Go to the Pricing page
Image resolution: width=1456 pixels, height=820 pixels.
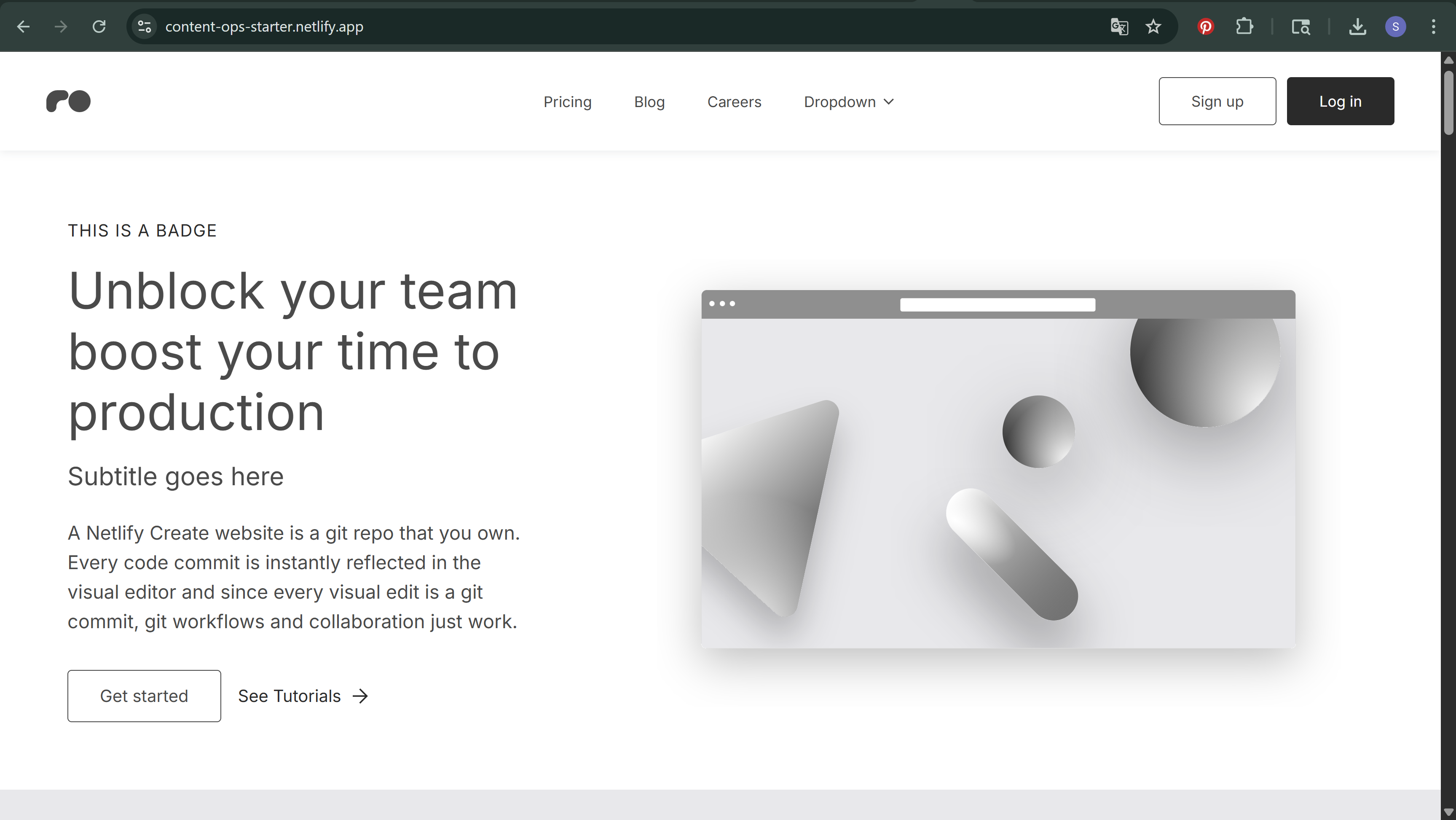[x=568, y=102]
